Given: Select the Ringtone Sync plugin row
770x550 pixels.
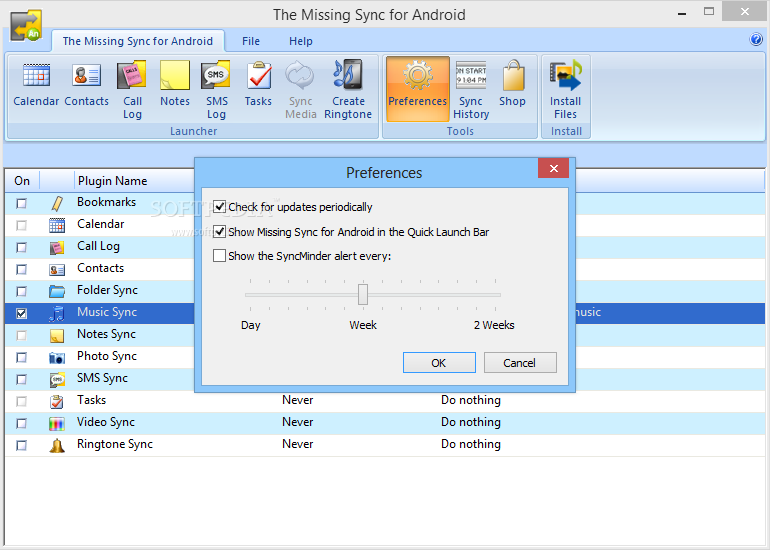Looking at the screenshot, I should [385, 445].
